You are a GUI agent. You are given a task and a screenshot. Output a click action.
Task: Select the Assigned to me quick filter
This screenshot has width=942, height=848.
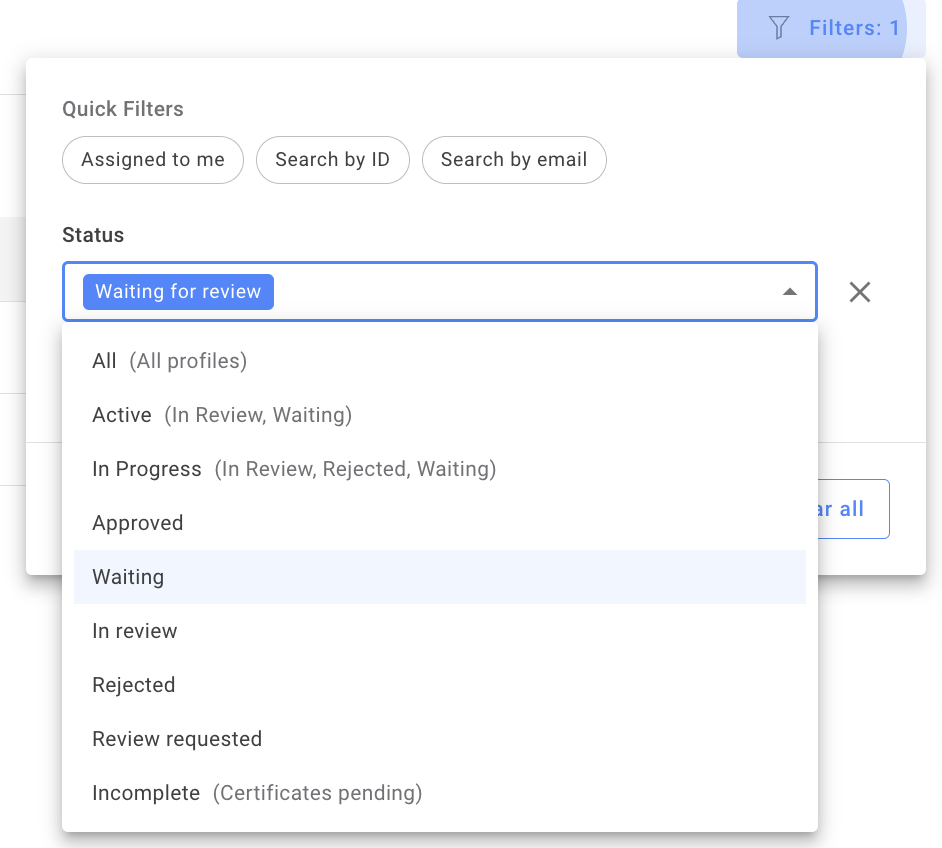tap(152, 159)
